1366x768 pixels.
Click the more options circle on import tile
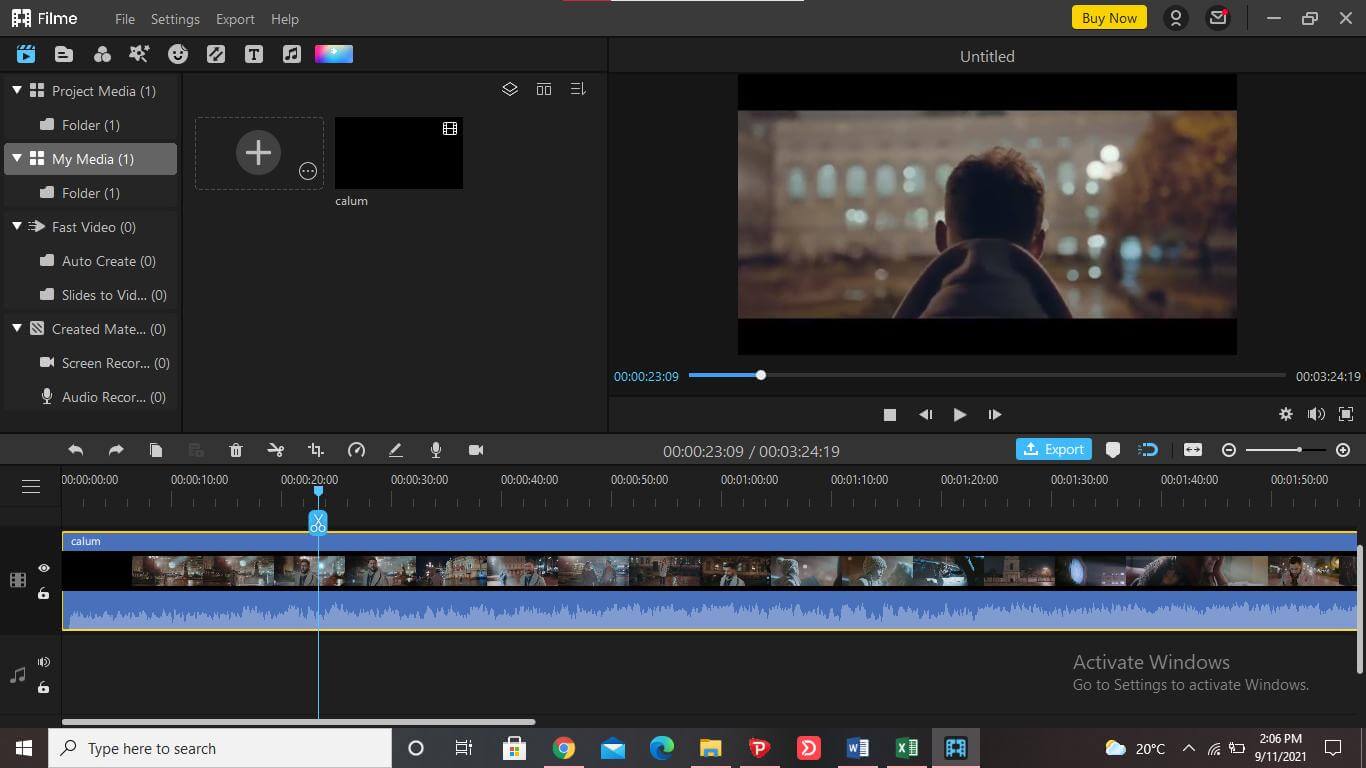tap(308, 171)
